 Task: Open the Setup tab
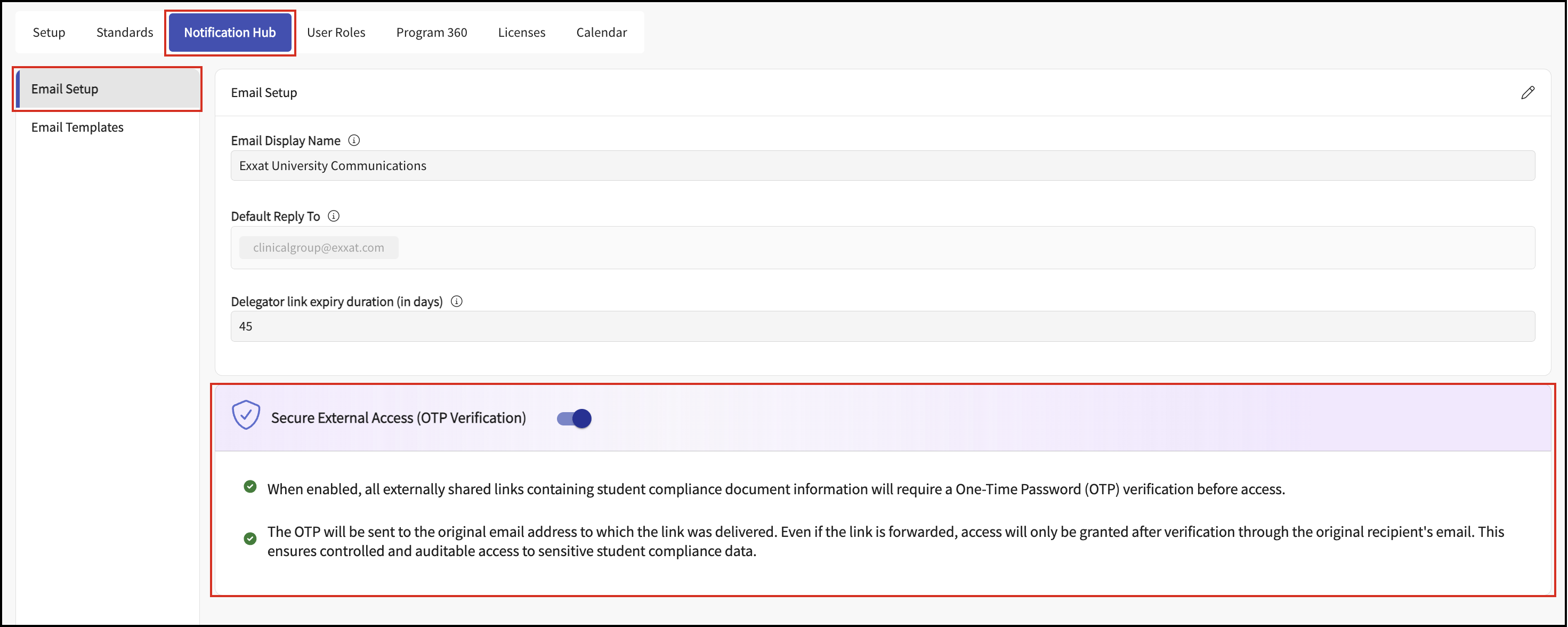tap(49, 33)
